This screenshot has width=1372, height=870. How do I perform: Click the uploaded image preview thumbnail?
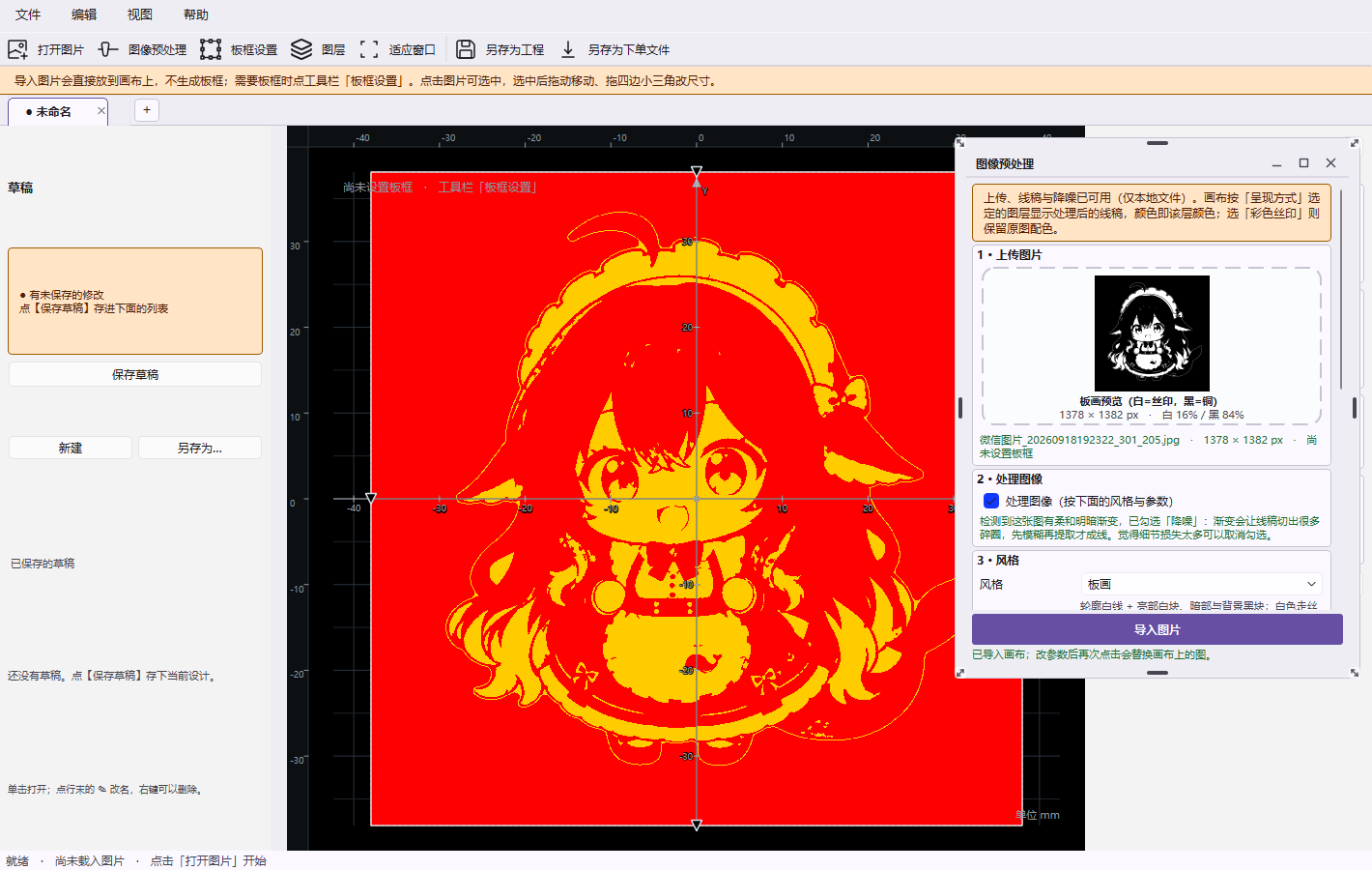click(x=1152, y=333)
